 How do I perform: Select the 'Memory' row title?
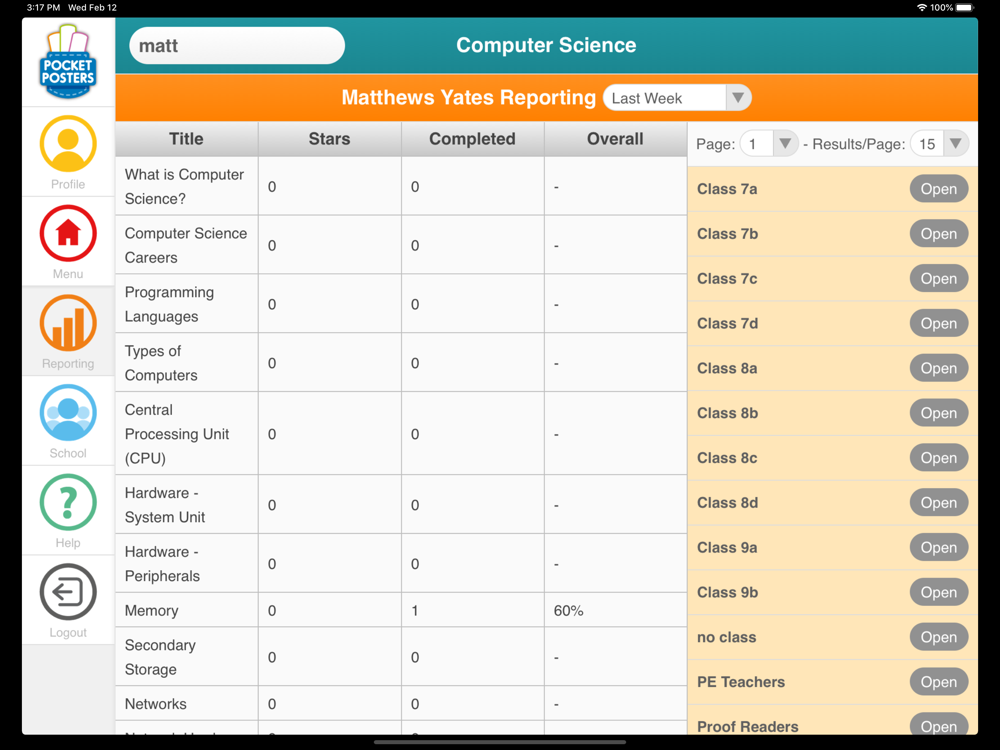tap(151, 610)
